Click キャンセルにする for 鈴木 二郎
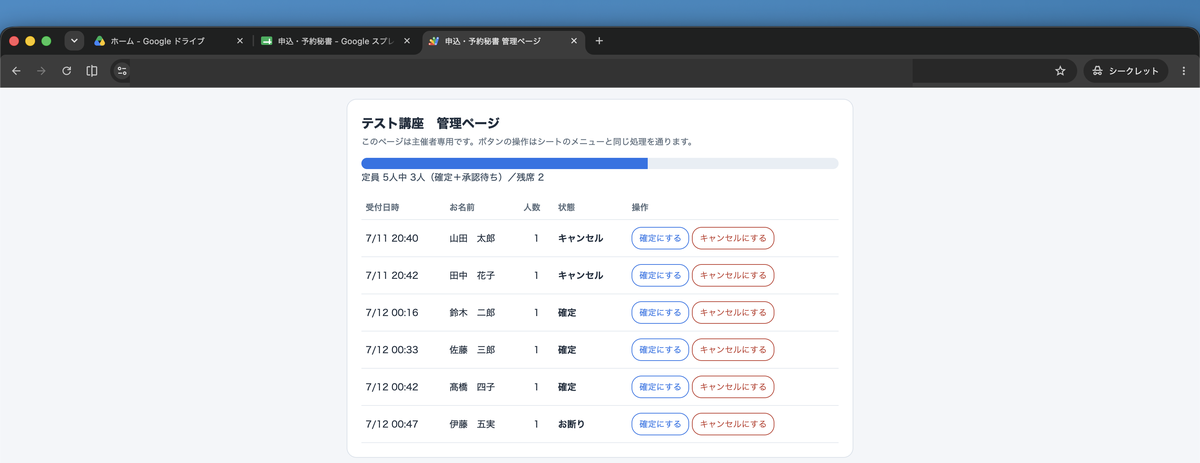 point(733,312)
